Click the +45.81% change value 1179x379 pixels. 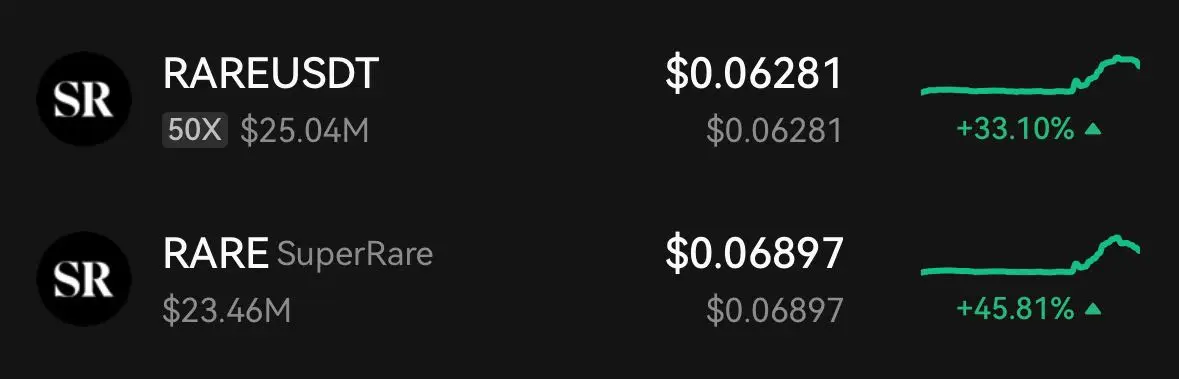(1015, 309)
